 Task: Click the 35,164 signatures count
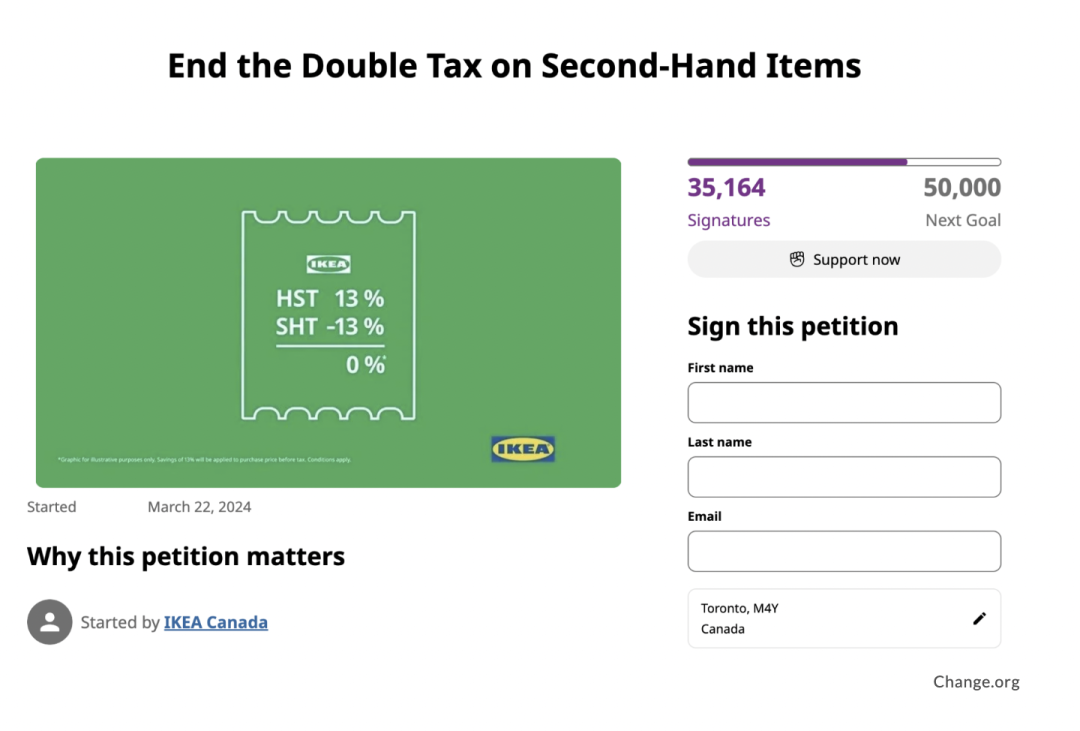726,187
